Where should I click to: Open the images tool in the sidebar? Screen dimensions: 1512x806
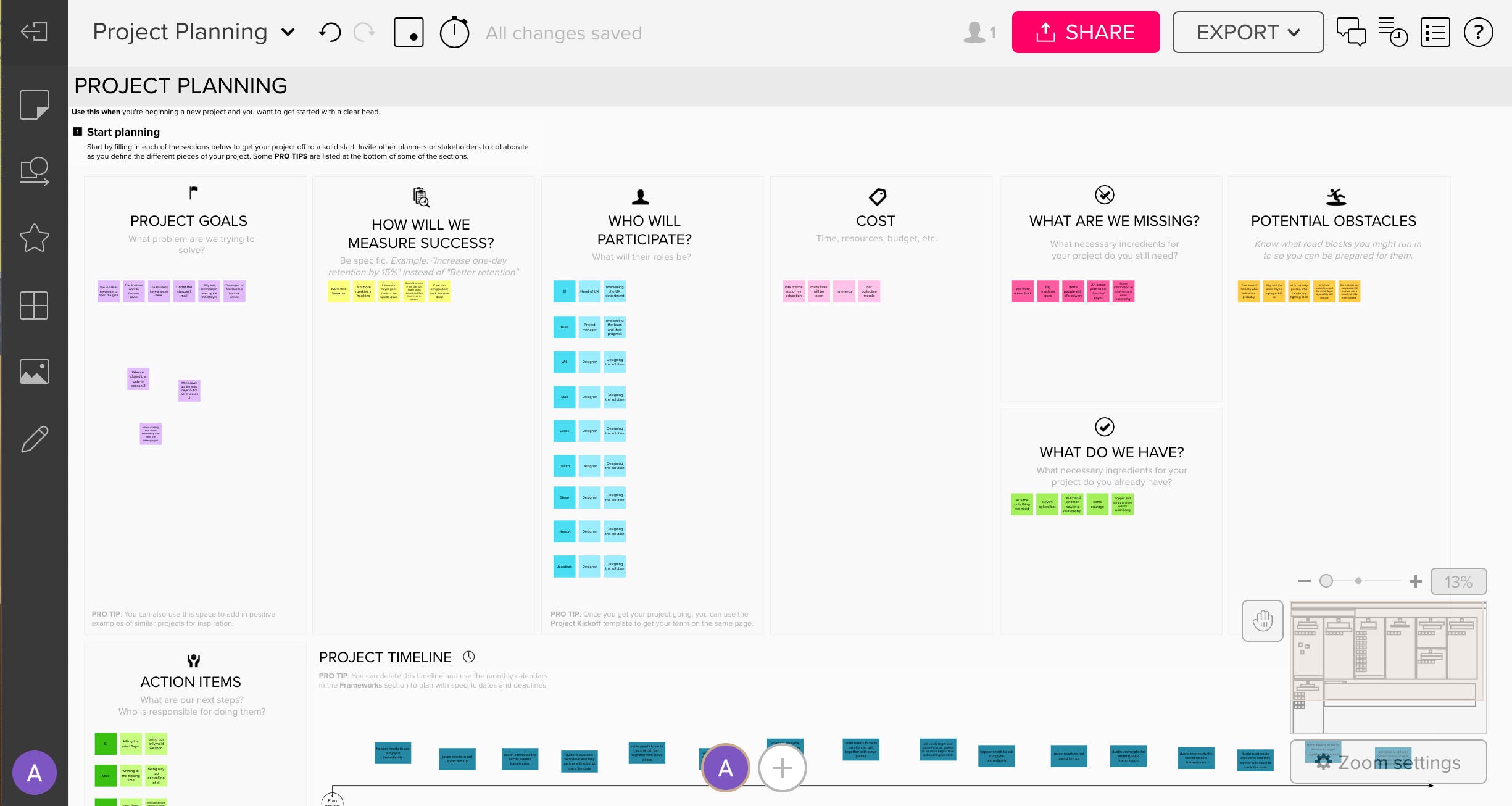tap(34, 371)
